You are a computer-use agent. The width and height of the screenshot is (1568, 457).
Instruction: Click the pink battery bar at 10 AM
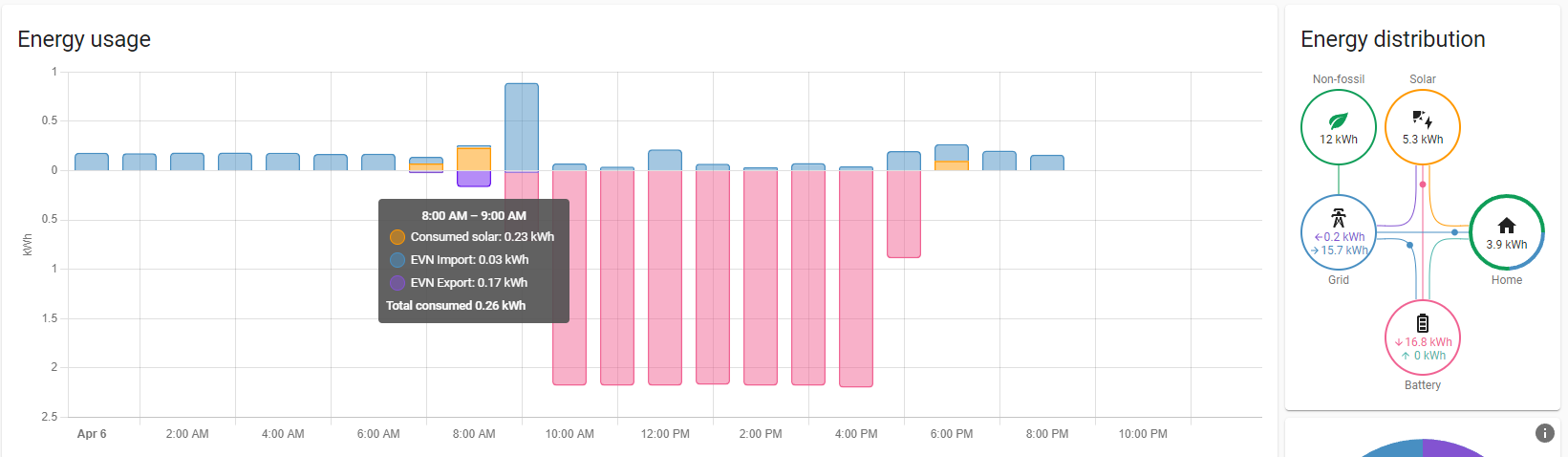pyautogui.click(x=569, y=277)
